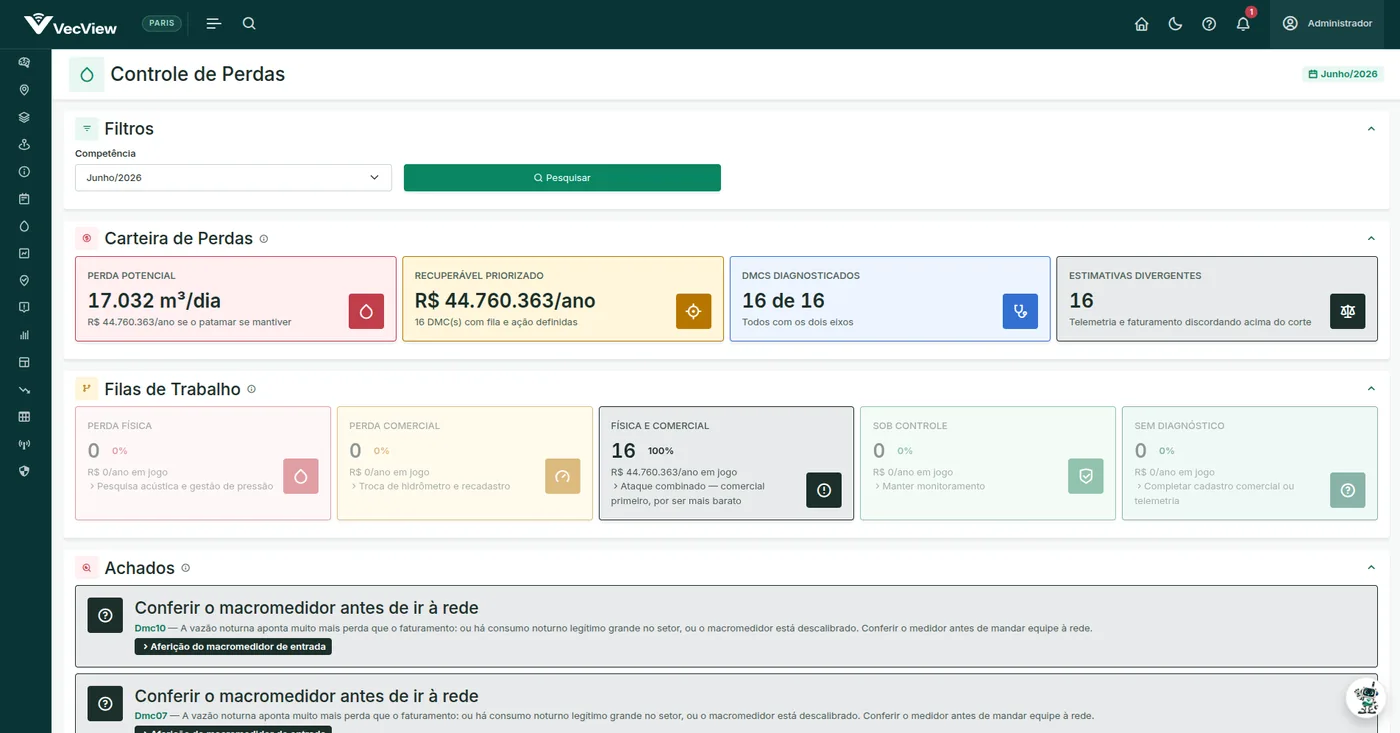Click the VecView logo
This screenshot has width=1400, height=733.
coord(70,24)
